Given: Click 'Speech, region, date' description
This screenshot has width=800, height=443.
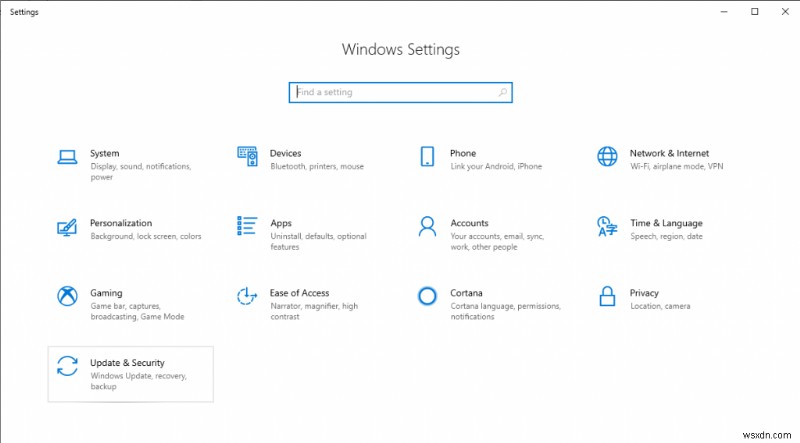Looking at the screenshot, I should point(666,236).
